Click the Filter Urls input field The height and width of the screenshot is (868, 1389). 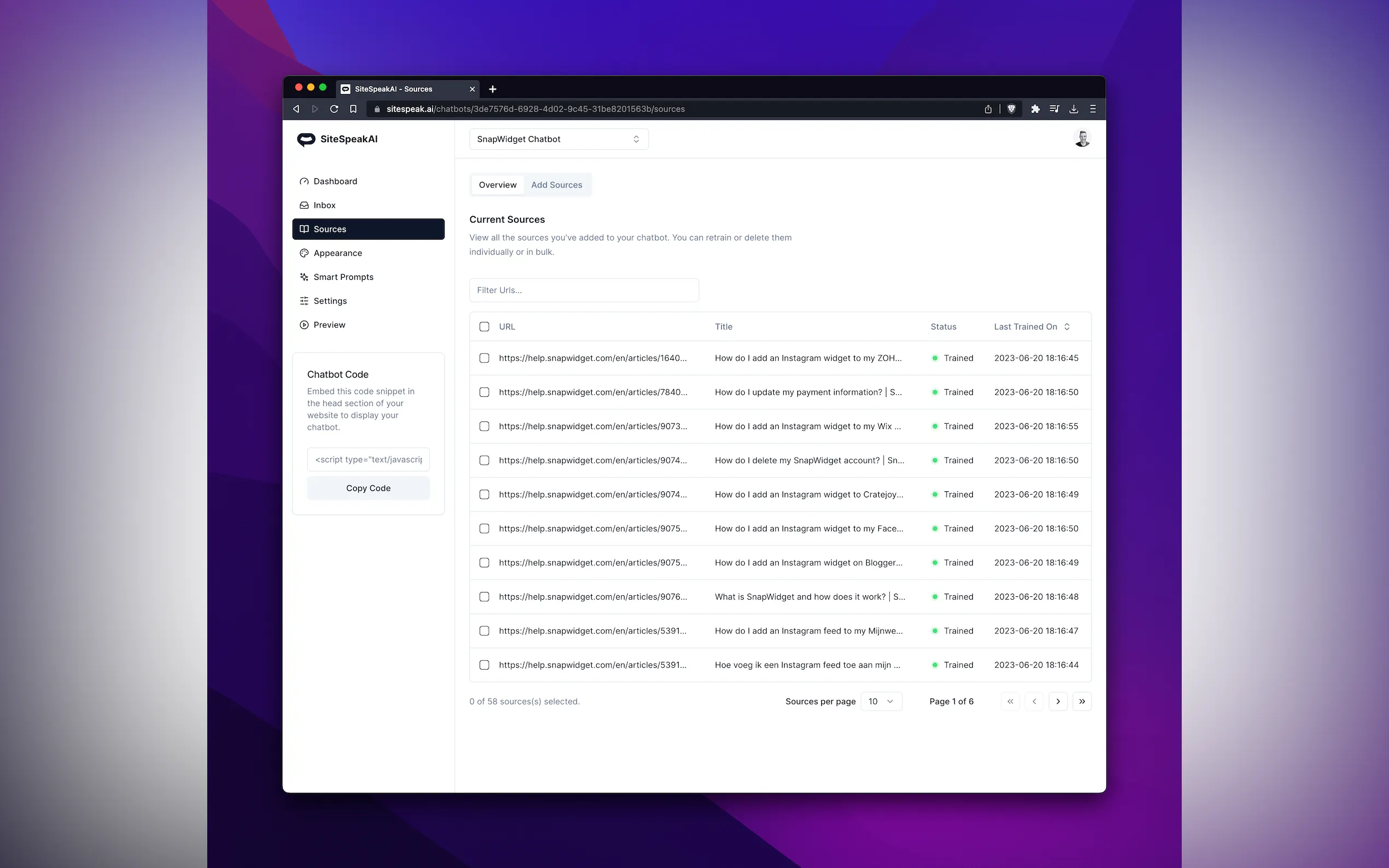583,290
